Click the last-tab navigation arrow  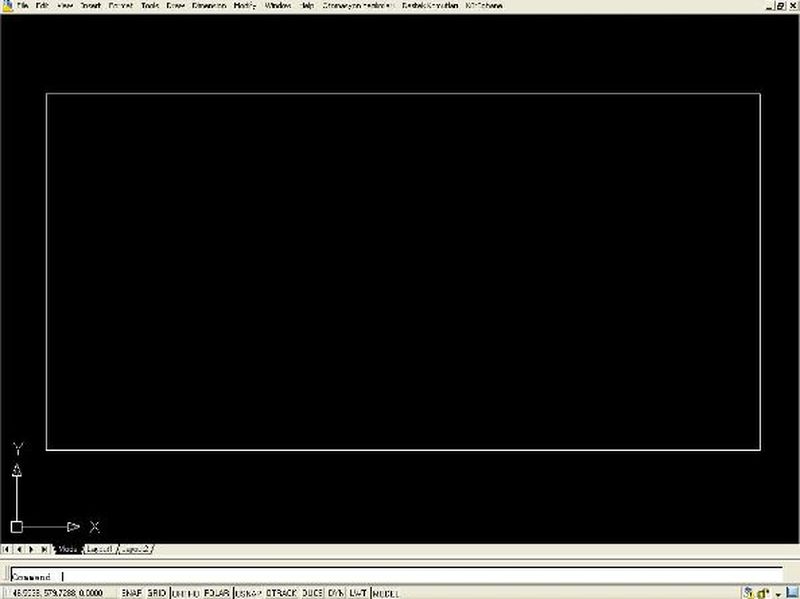point(44,549)
